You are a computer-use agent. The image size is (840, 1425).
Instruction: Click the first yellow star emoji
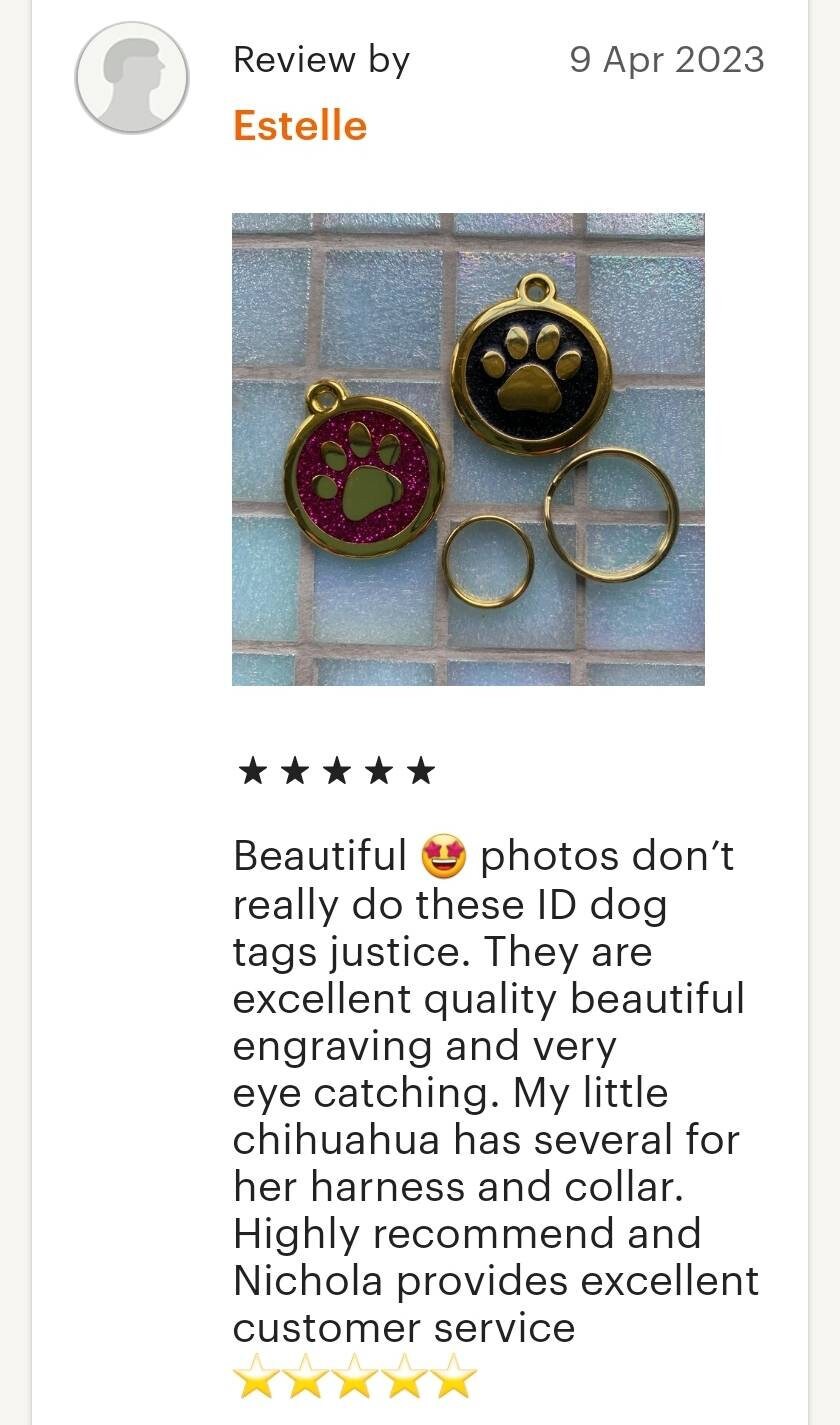point(257,1376)
